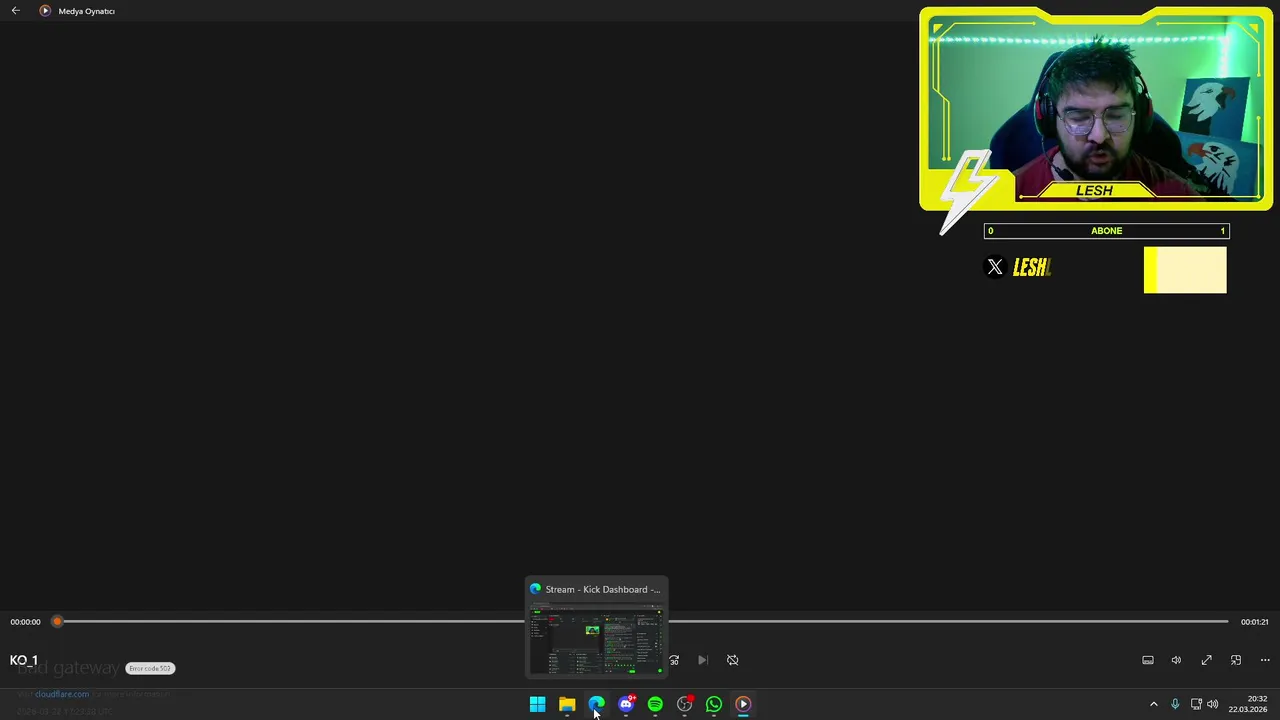Open Discord from the taskbar
Image resolution: width=1280 pixels, height=720 pixels.
[626, 705]
